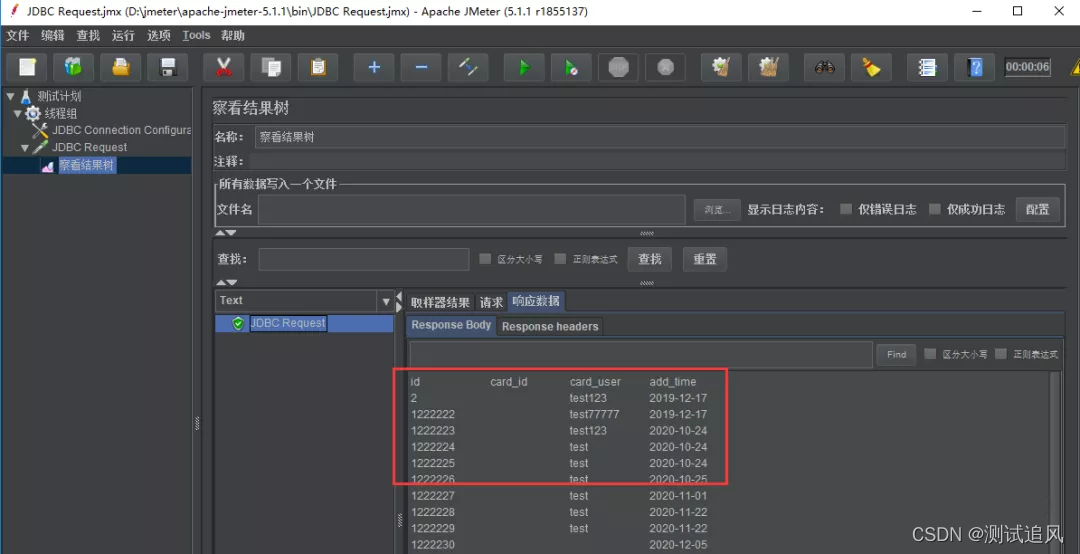Open Function Helper dialog icon
The height and width of the screenshot is (554, 1080).
point(927,67)
